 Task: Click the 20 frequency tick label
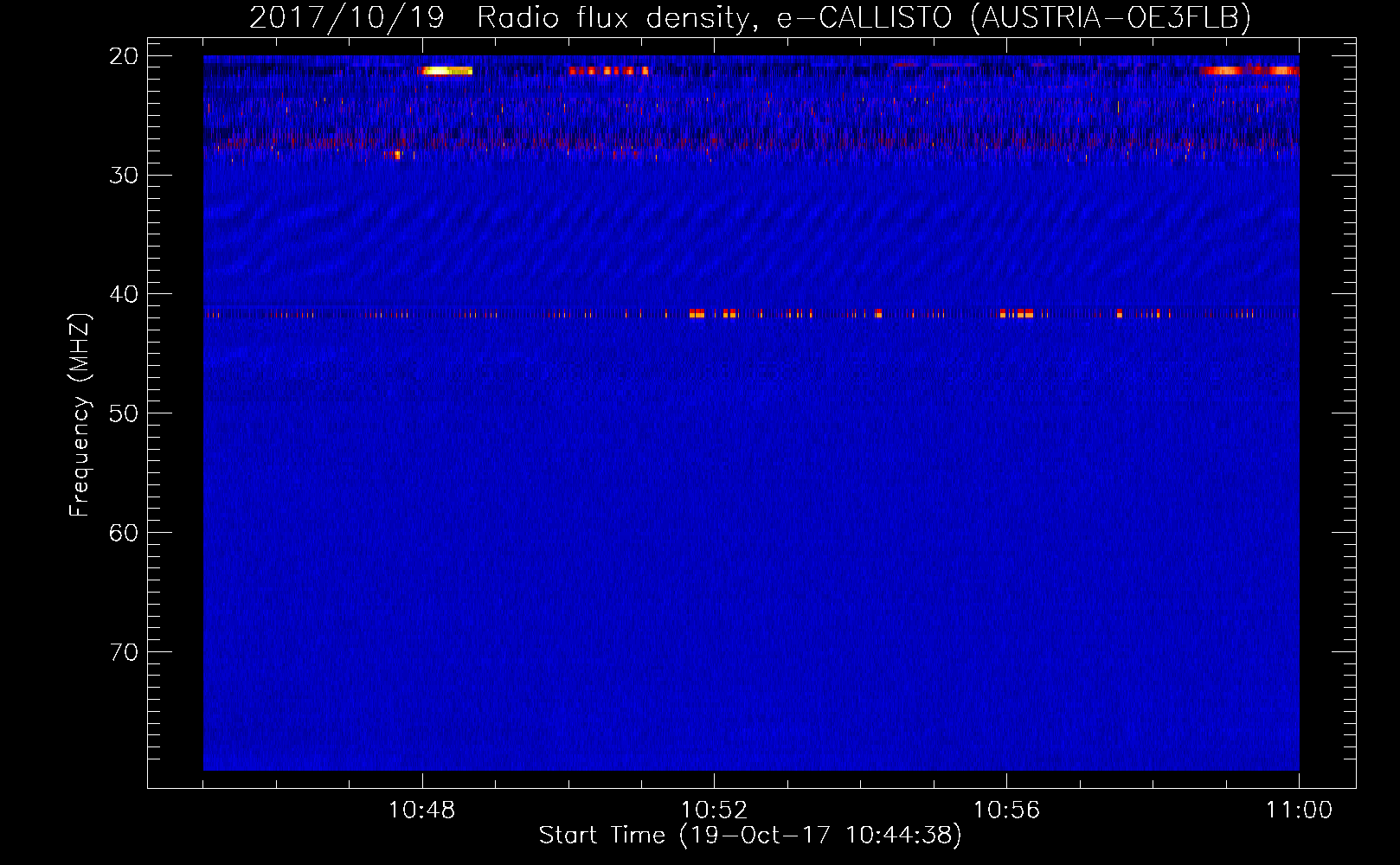(124, 56)
